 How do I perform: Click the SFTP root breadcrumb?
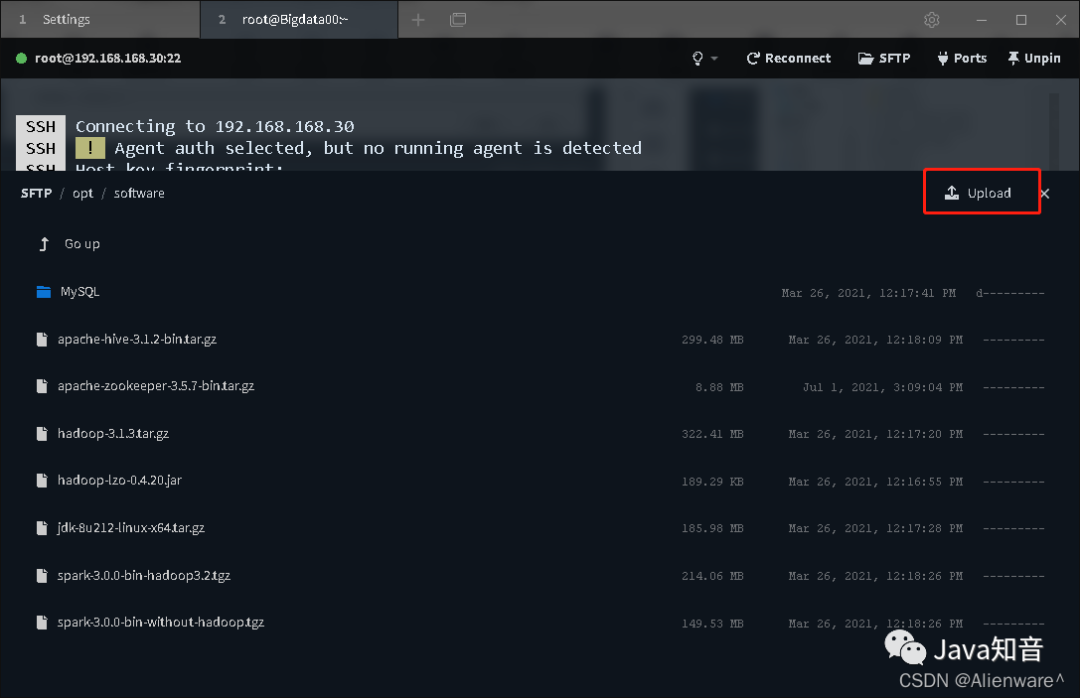pyautogui.click(x=37, y=194)
